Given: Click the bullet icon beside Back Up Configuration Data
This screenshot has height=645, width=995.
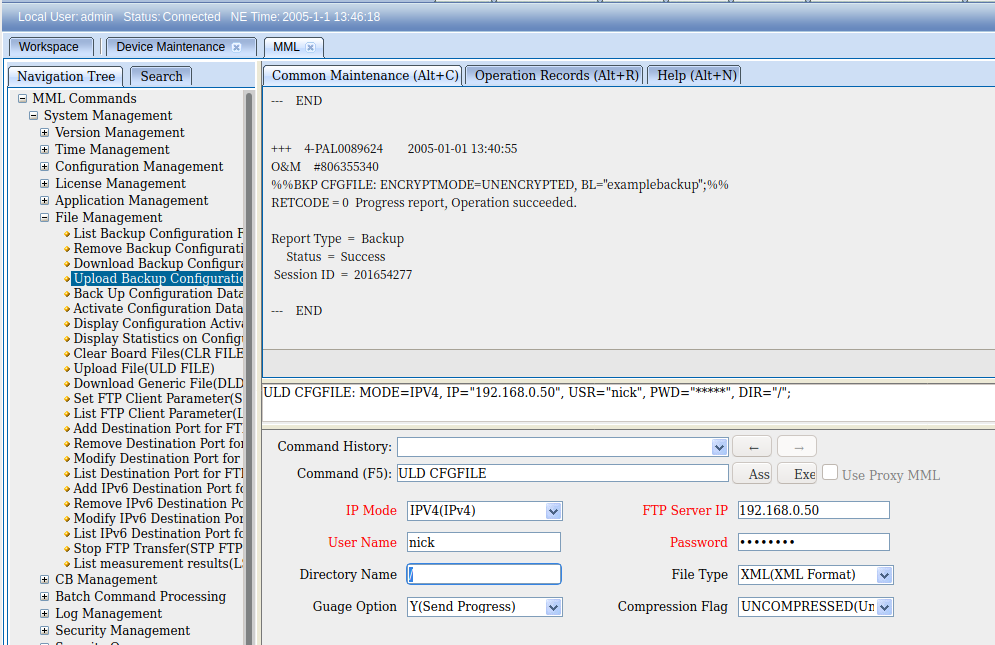Looking at the screenshot, I should (x=67, y=294).
